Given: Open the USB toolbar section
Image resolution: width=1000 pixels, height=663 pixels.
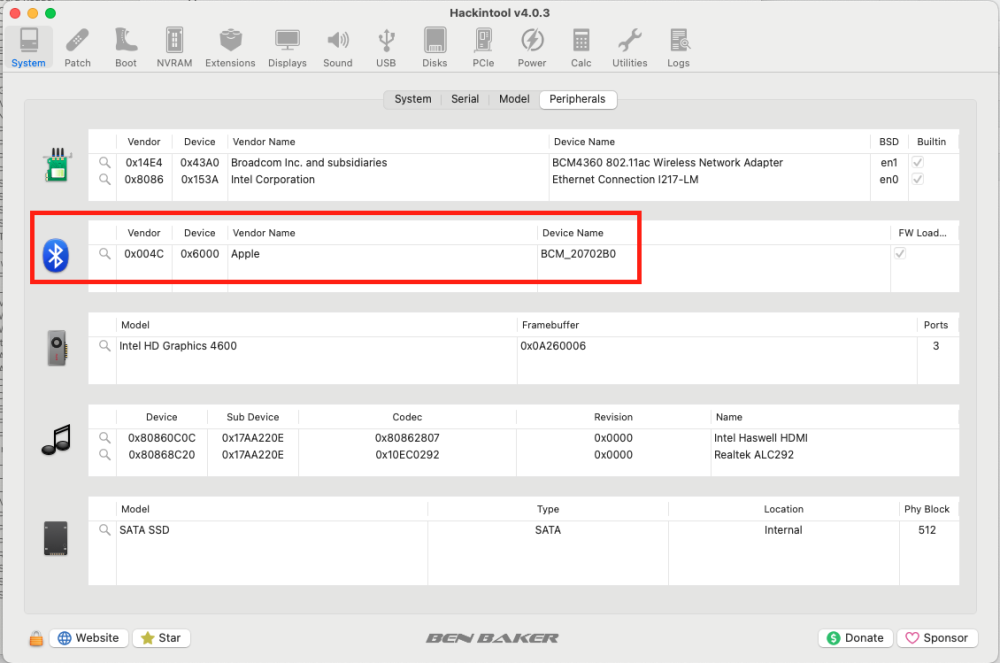Looking at the screenshot, I should (386, 48).
